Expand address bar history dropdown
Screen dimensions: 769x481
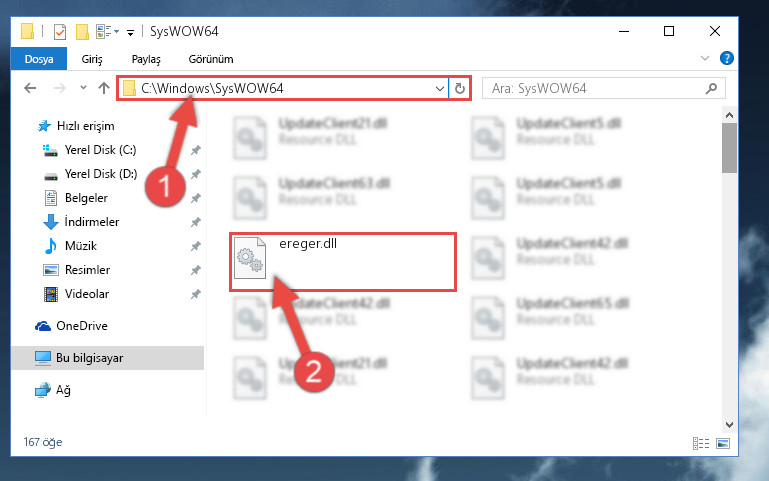[439, 89]
